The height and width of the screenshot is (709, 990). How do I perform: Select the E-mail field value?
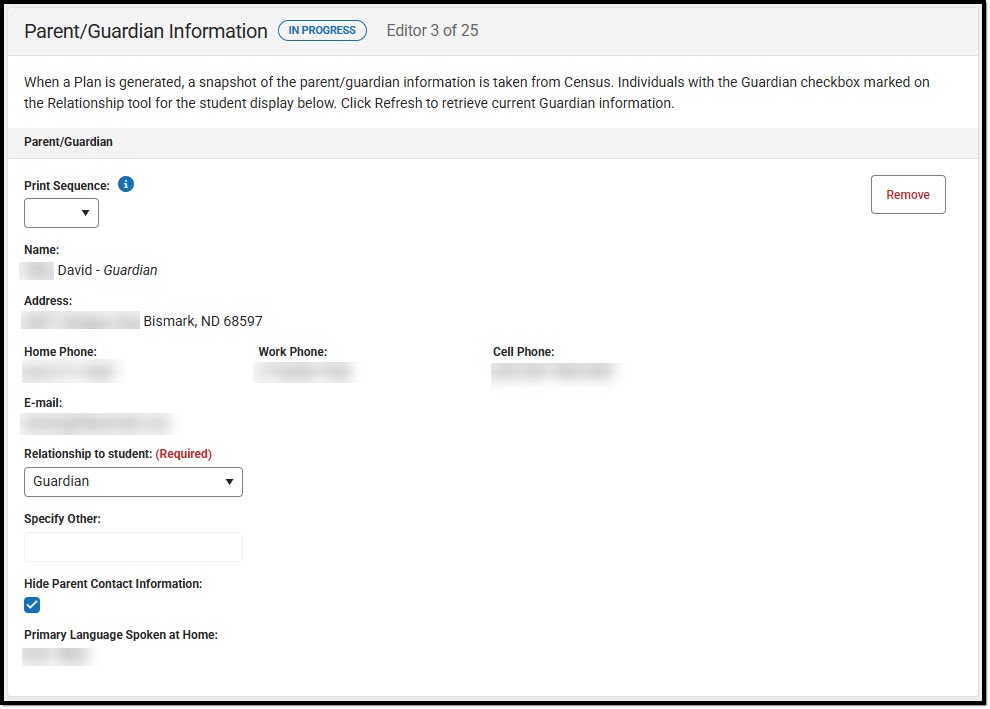pyautogui.click(x=95, y=423)
